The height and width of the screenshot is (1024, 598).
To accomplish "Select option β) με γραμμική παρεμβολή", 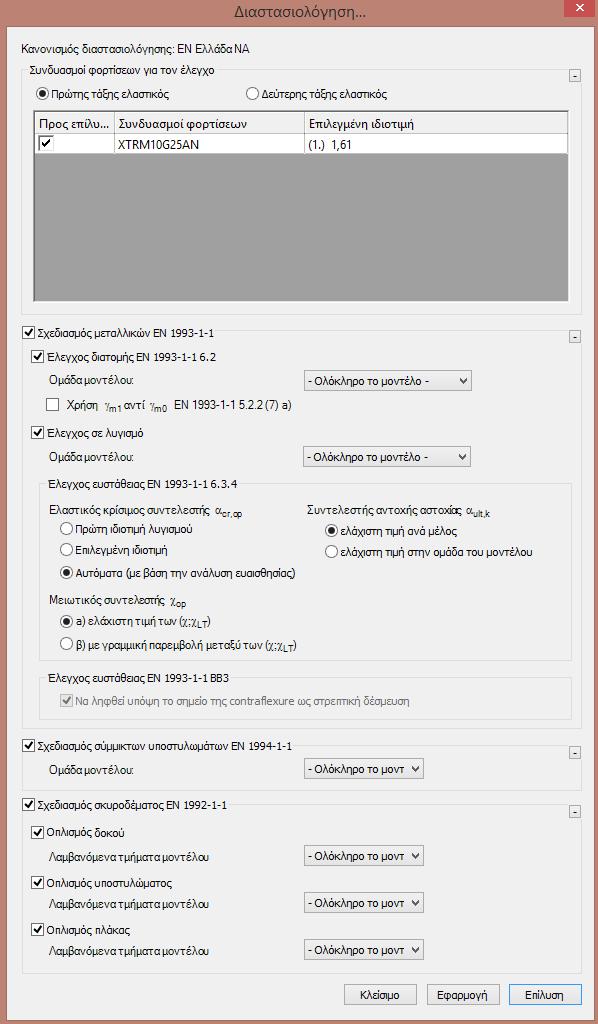I will [x=65, y=645].
